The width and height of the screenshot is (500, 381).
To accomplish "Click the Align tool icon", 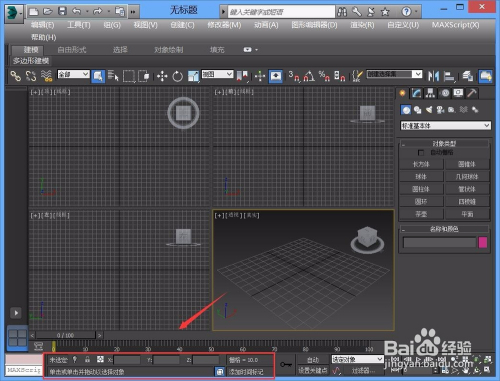I will (x=449, y=76).
